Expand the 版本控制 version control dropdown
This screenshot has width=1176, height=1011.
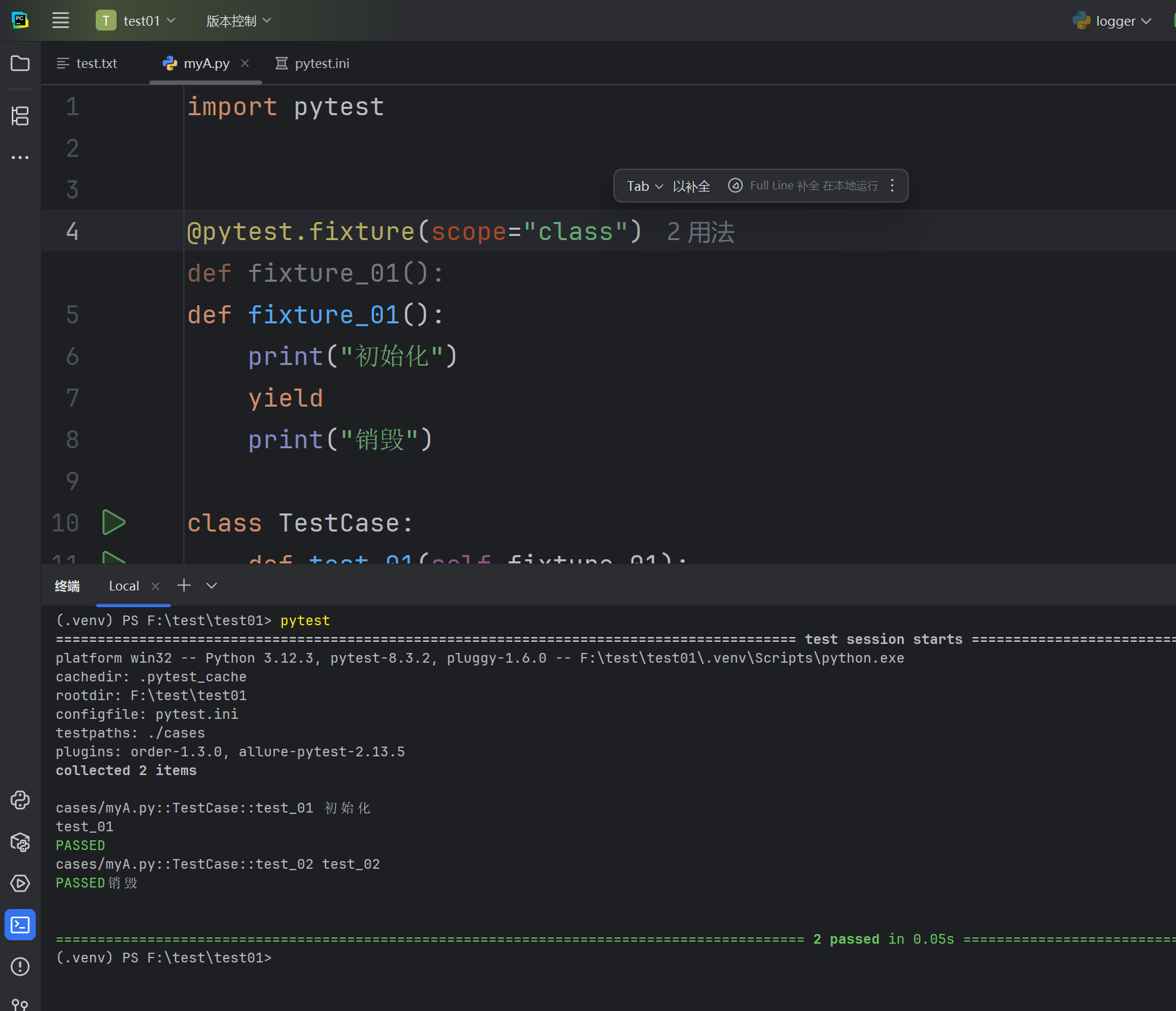point(239,21)
